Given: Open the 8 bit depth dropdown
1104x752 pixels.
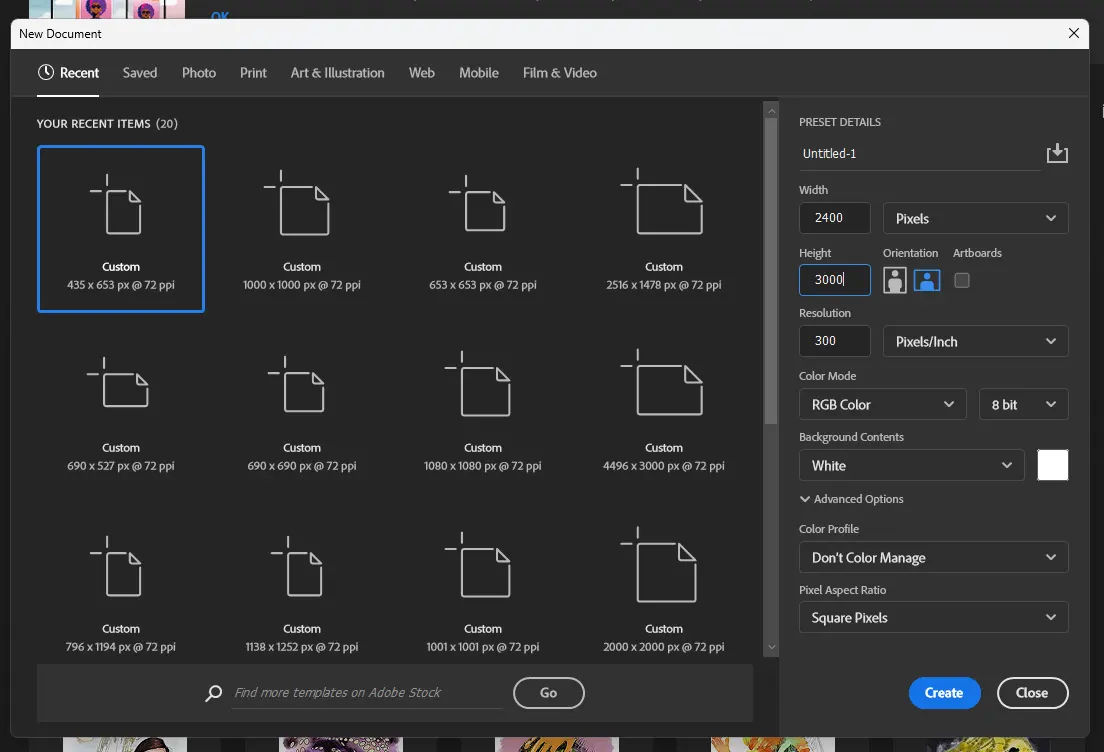Looking at the screenshot, I should tap(1023, 405).
